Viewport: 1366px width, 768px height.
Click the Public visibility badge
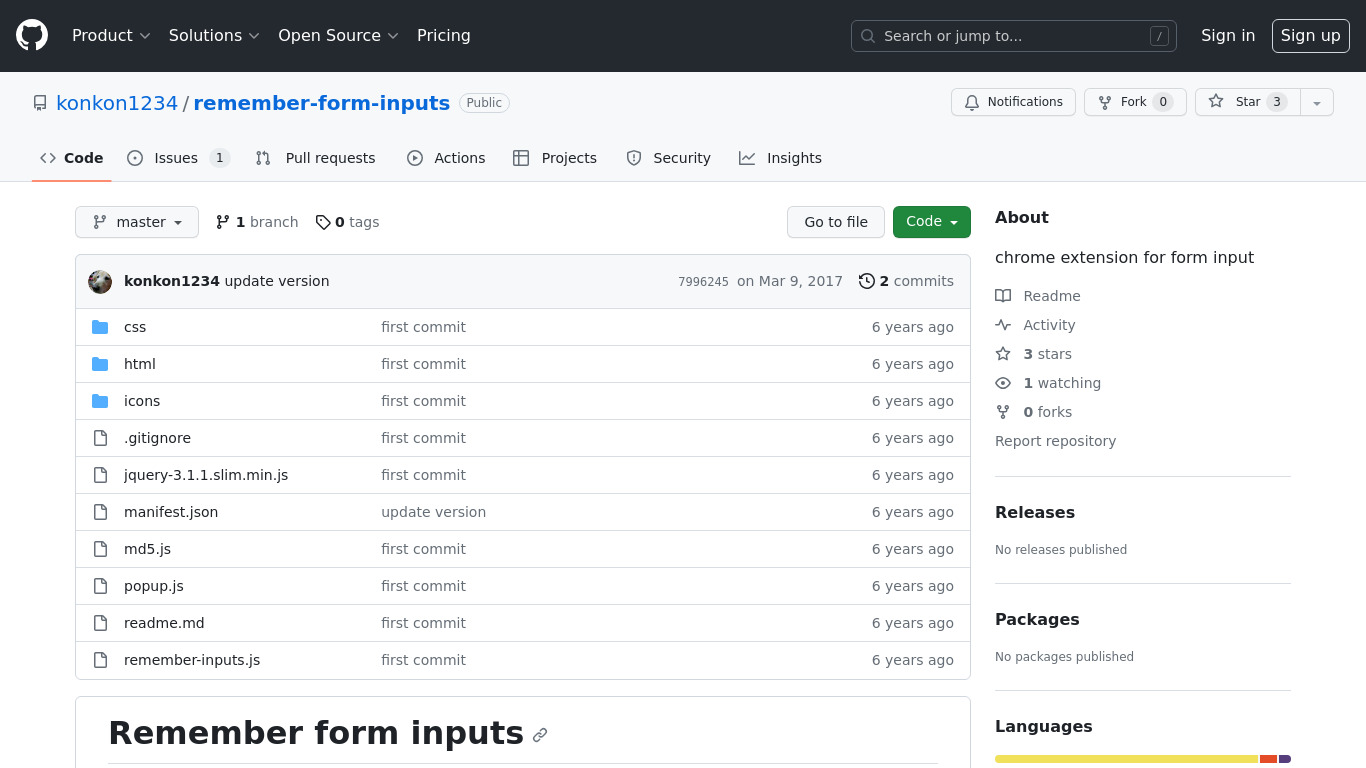coord(484,103)
